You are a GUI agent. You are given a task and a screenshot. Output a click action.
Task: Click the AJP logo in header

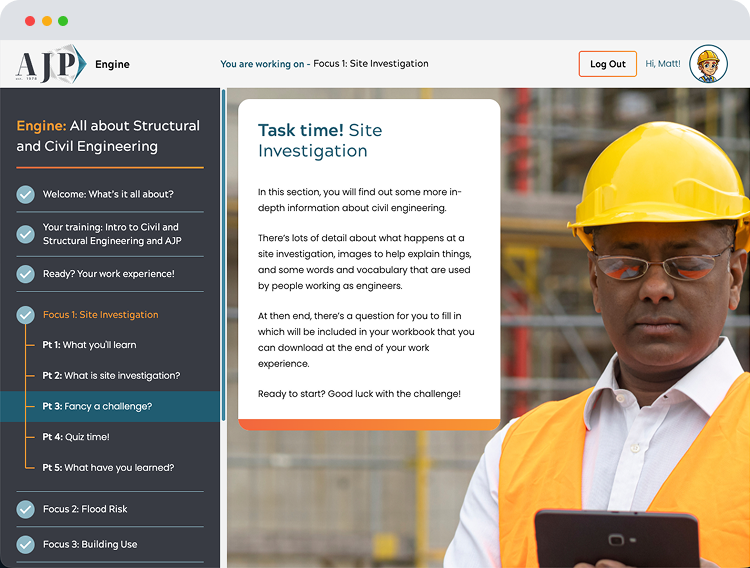pyautogui.click(x=51, y=64)
